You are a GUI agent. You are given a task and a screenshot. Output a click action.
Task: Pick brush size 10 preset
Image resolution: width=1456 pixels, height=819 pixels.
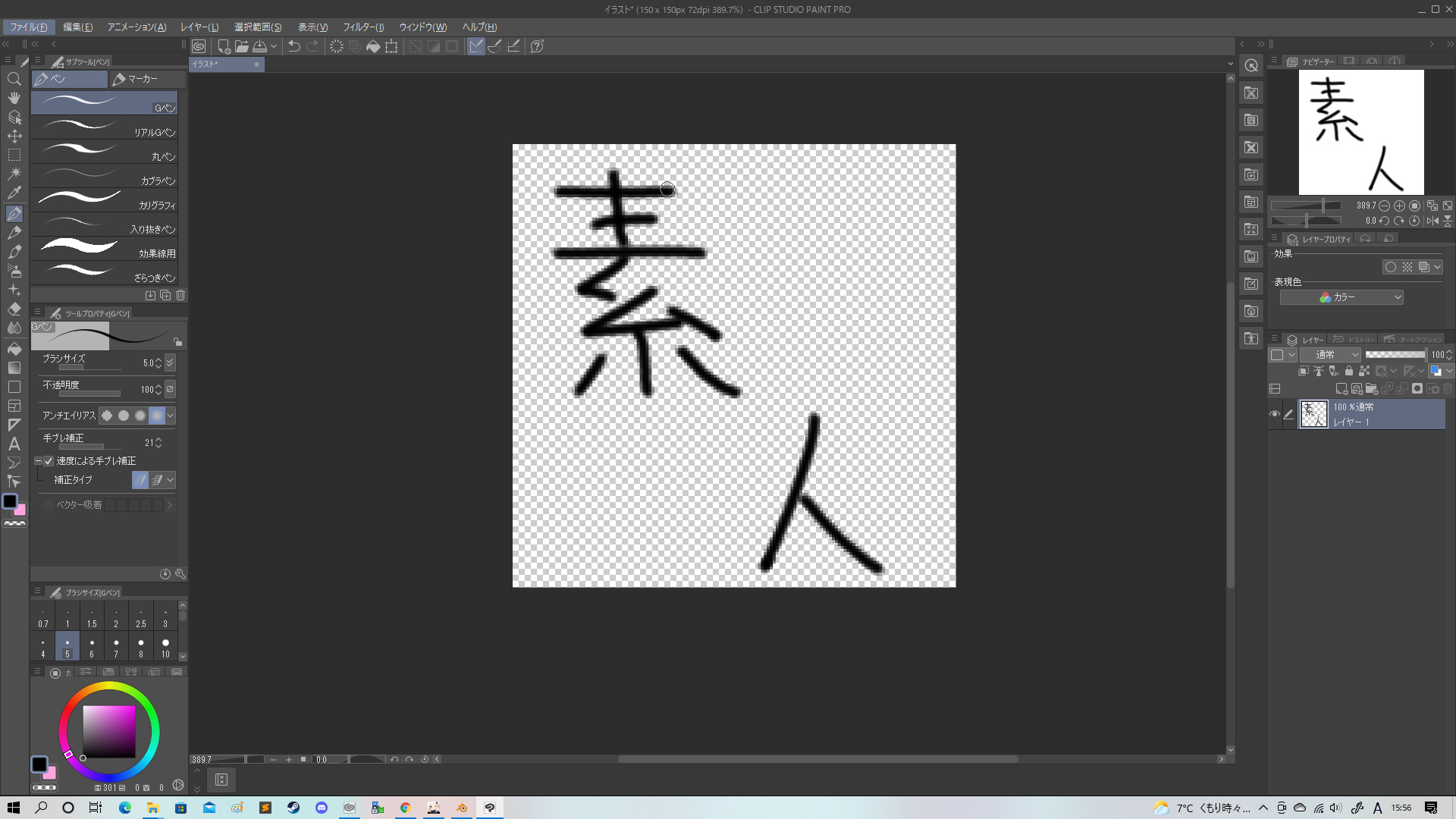165,646
